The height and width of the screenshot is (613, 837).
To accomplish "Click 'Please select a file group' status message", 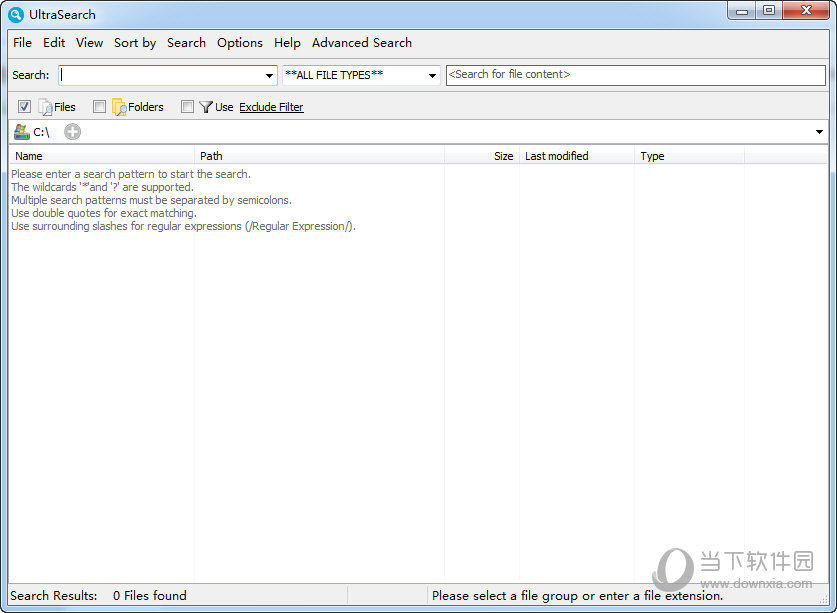I will coord(578,595).
